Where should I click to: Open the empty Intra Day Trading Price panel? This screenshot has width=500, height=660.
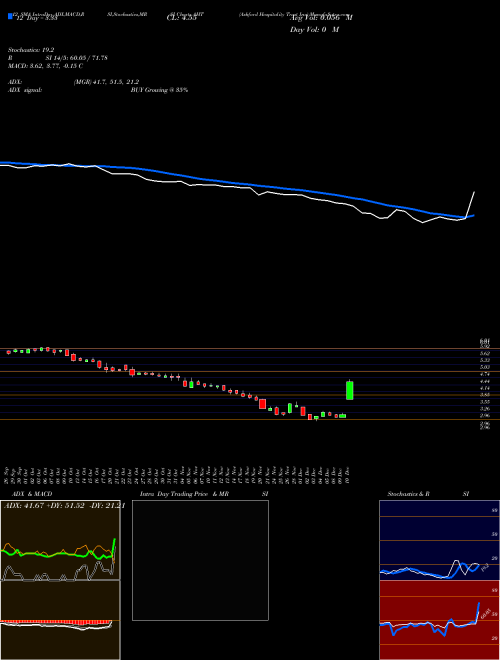pos(200,560)
